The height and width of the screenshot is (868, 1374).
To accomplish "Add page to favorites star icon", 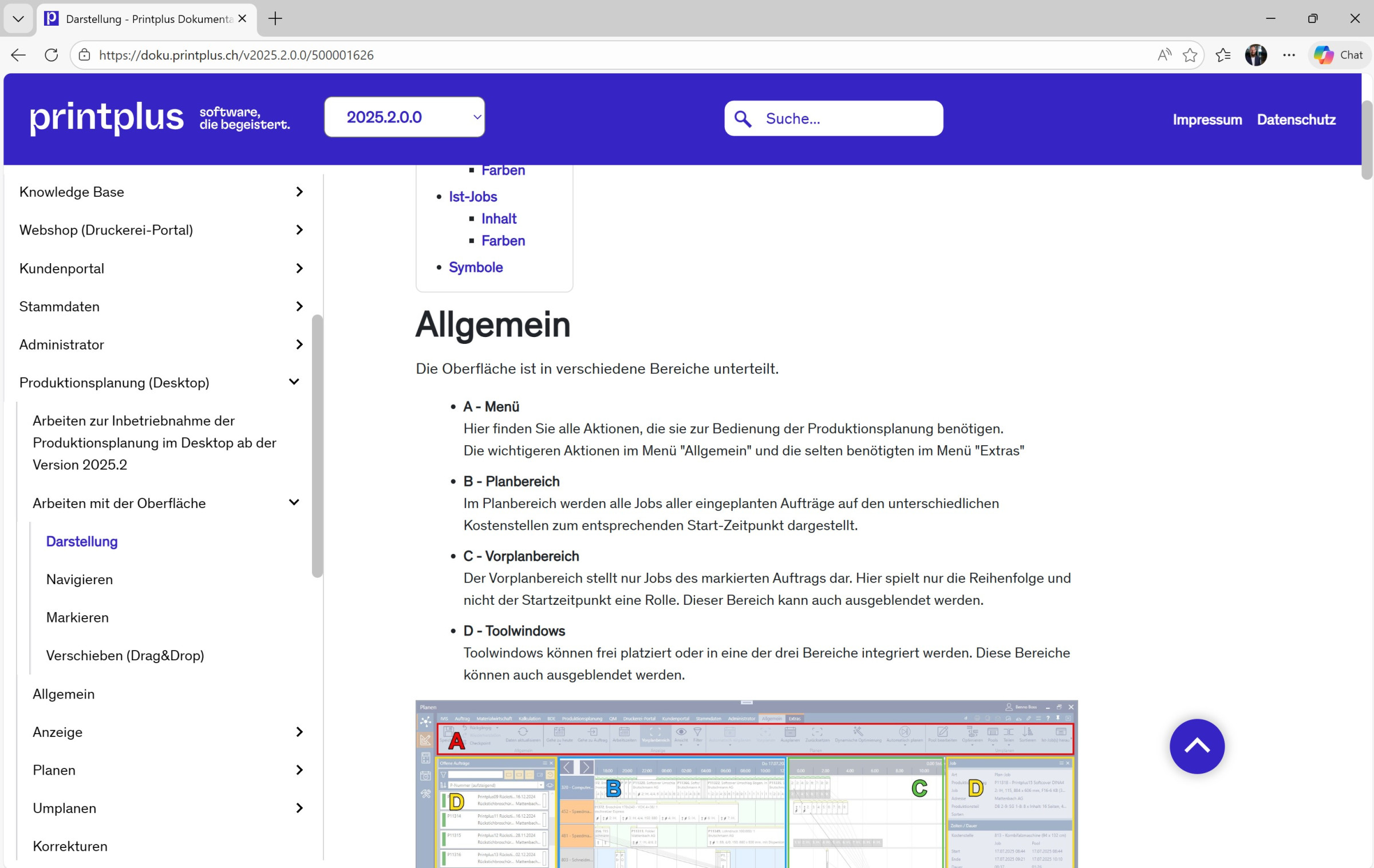I will point(1190,55).
